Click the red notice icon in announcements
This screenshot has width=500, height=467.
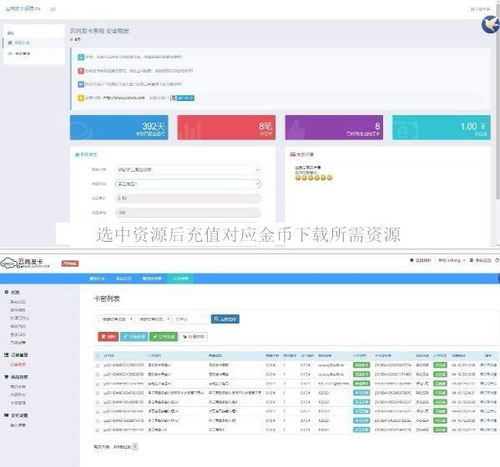pyautogui.click(x=81, y=71)
